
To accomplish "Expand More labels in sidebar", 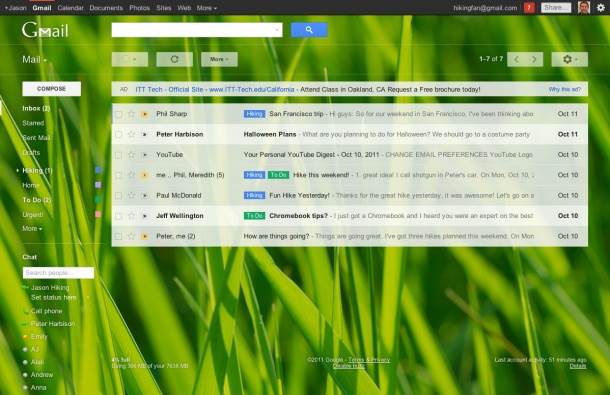I will (x=32, y=228).
